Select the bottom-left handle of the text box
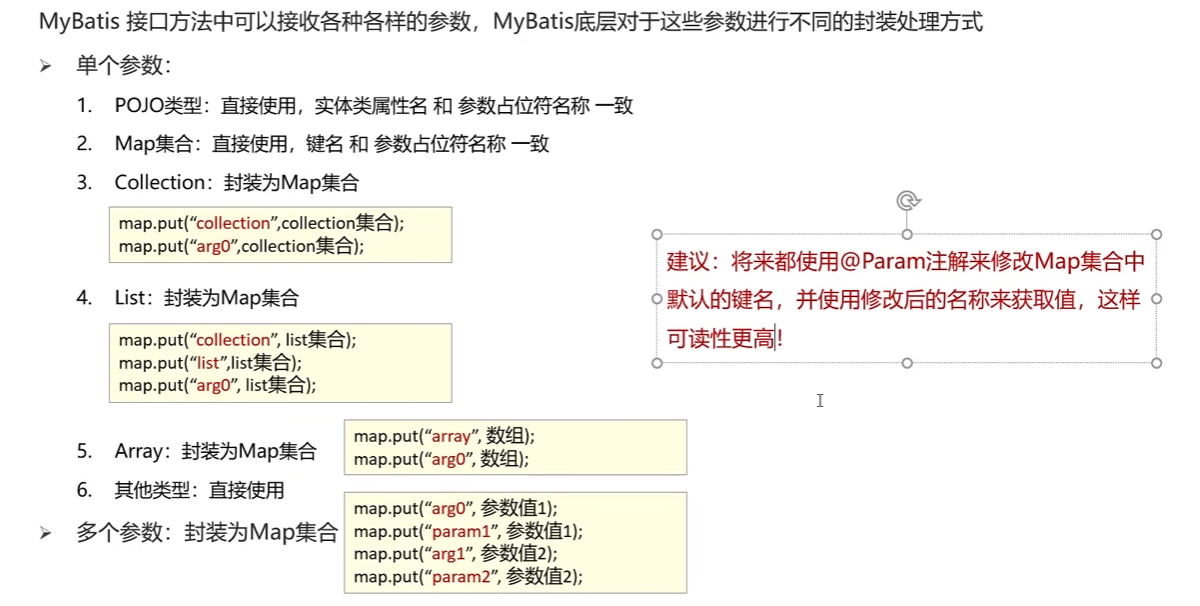This screenshot has height=606, width=1200. coord(657,363)
